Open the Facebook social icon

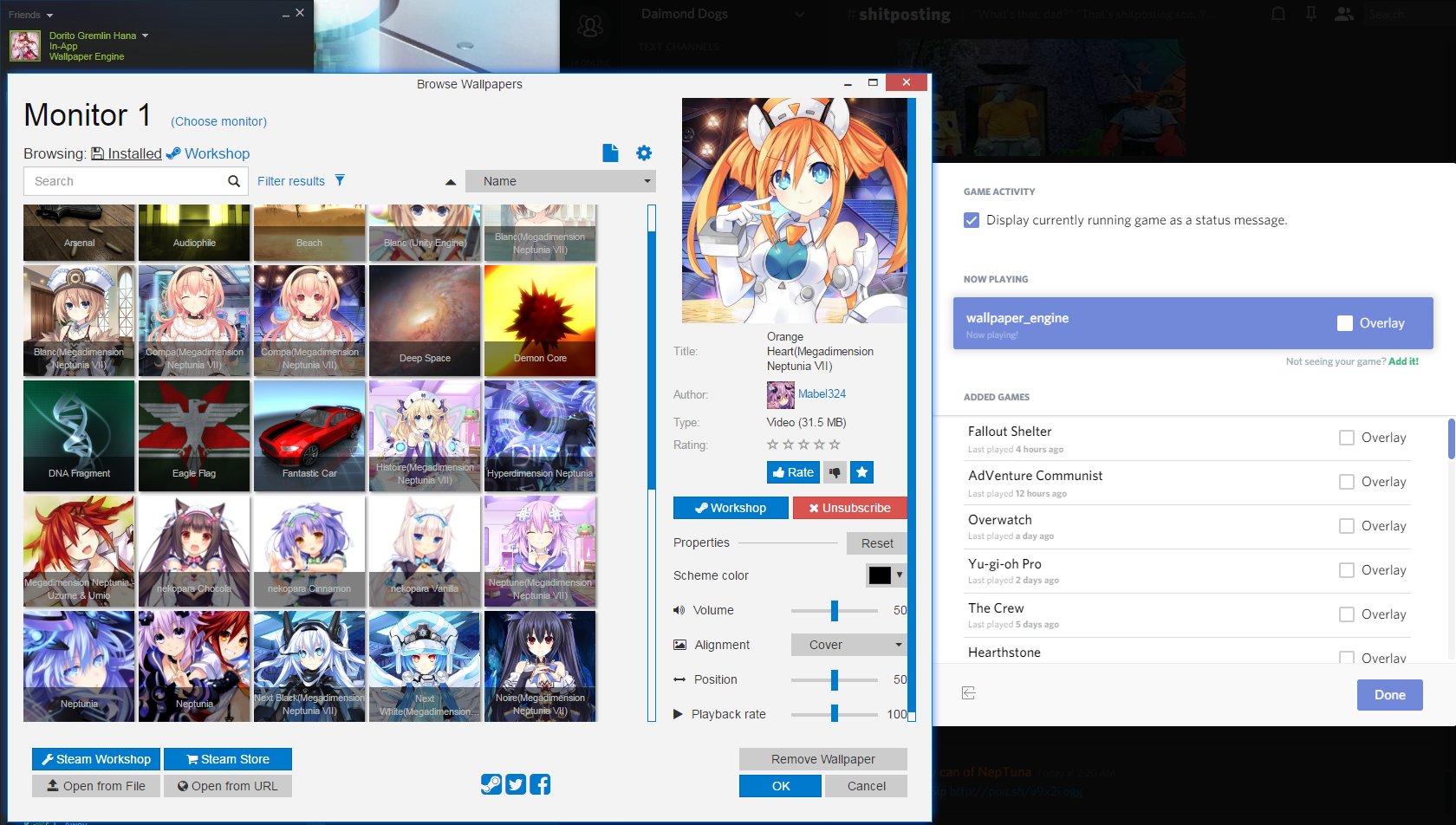coord(541,784)
